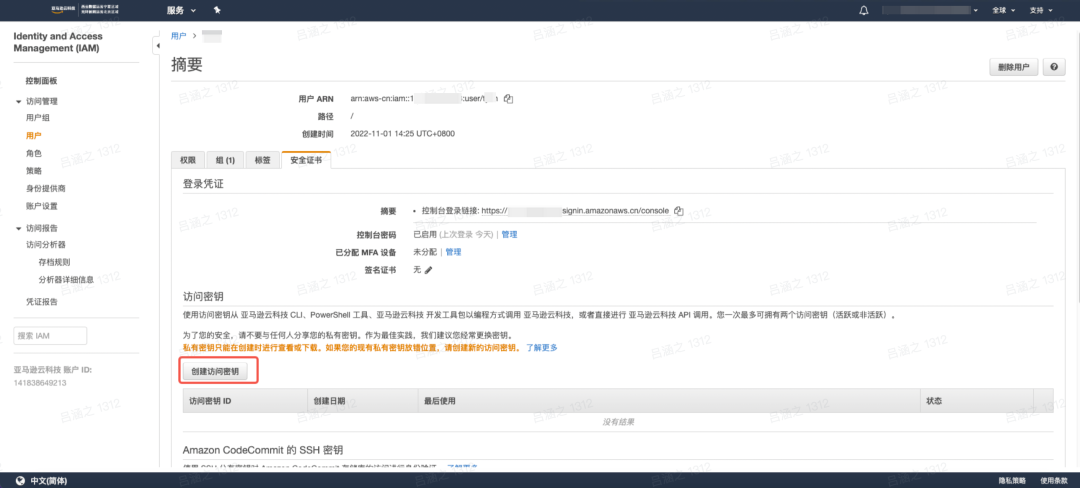Image resolution: width=1080 pixels, height=488 pixels.
Task: Open 账户设置 in sidebar
Action: pyautogui.click(x=42, y=206)
